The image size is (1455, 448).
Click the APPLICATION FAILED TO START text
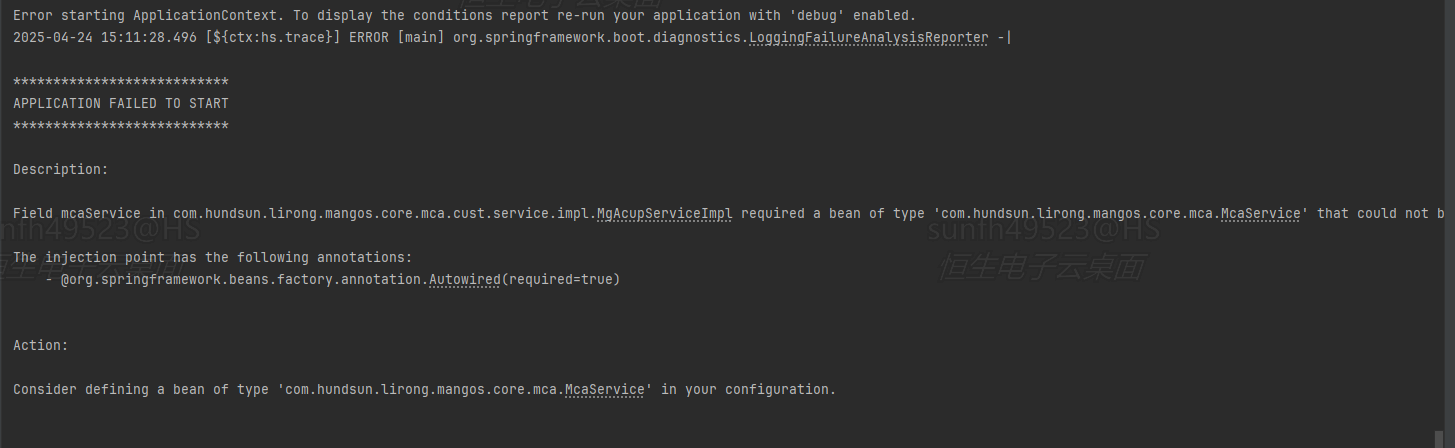pyautogui.click(x=120, y=103)
